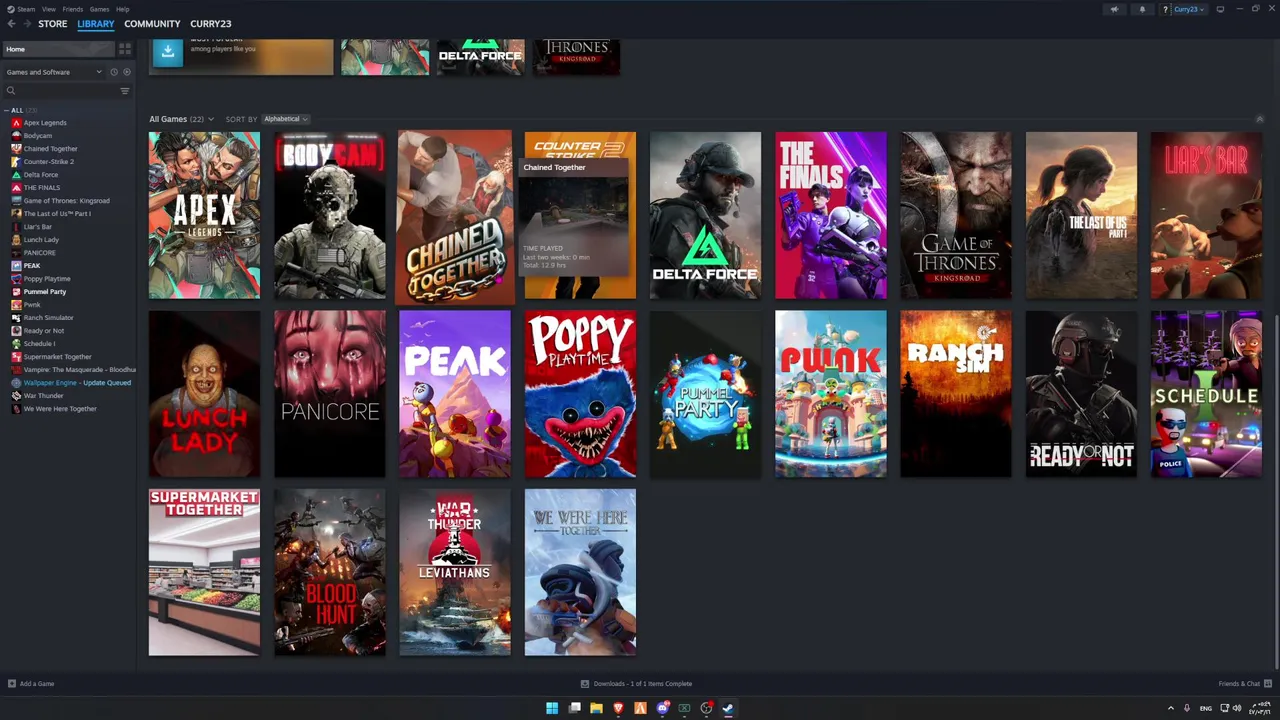Open advanced filter options in the sidebar search
The height and width of the screenshot is (720, 1280).
125,91
